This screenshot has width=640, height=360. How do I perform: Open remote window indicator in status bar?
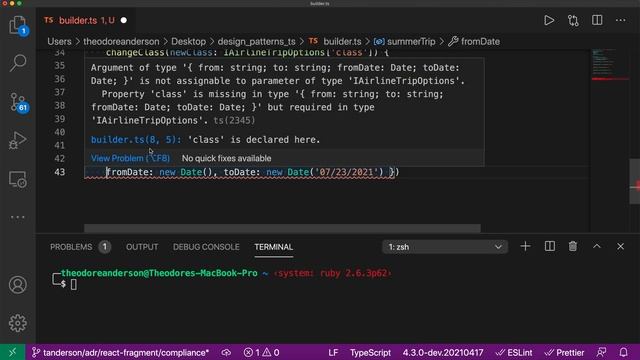click(x=12, y=352)
